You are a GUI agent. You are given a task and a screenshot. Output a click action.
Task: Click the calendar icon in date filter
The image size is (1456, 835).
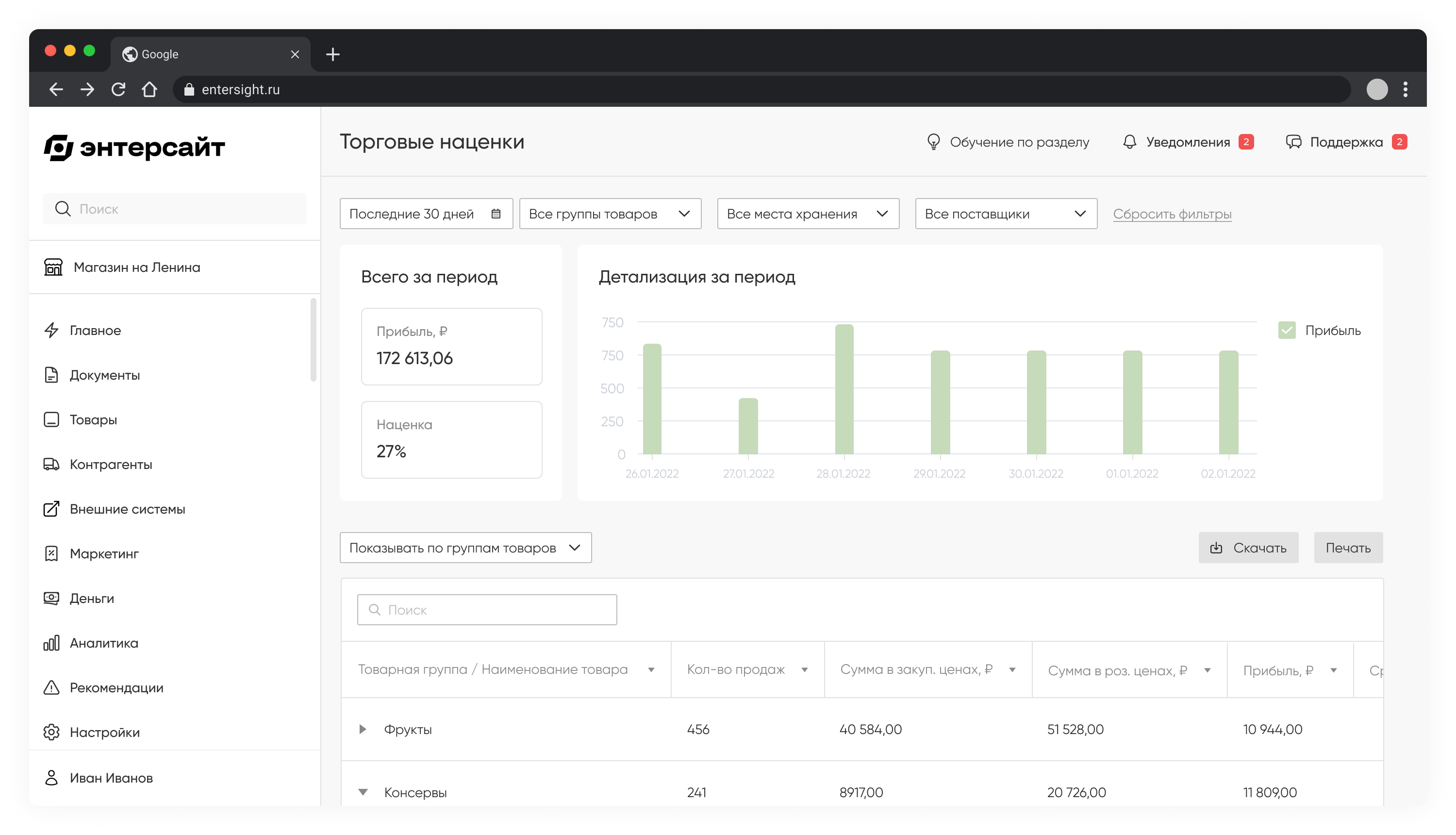point(496,214)
